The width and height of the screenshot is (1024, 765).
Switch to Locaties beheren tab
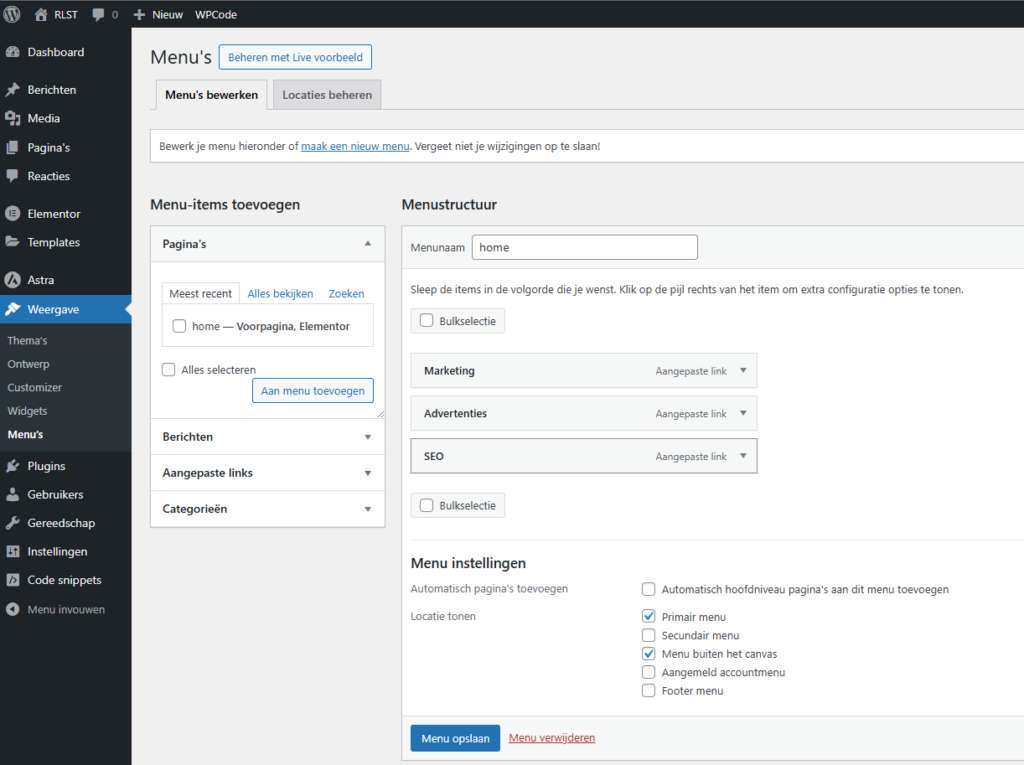(327, 95)
